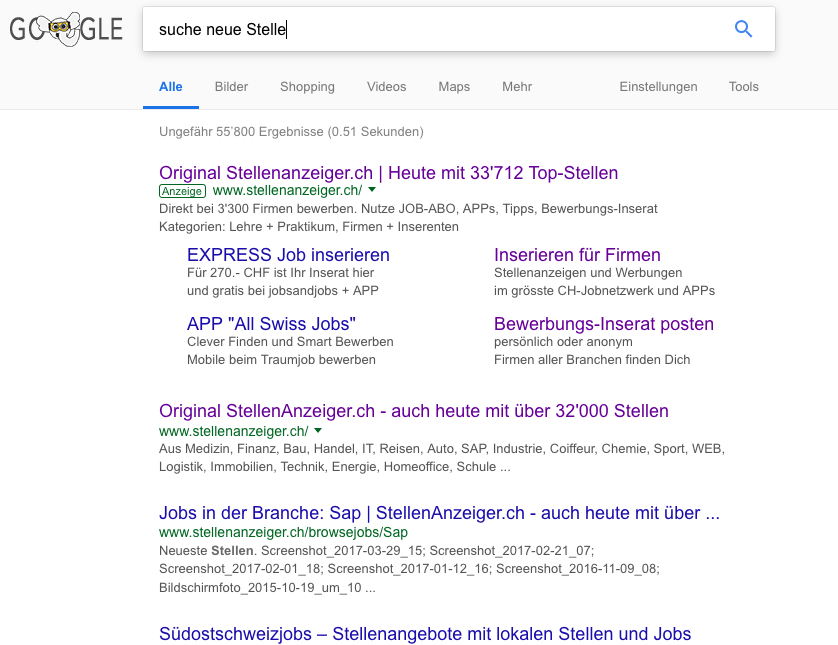Click the 'APP "All Swiss Jobs"' link
The image size is (838, 645).
pyautogui.click(x=271, y=324)
